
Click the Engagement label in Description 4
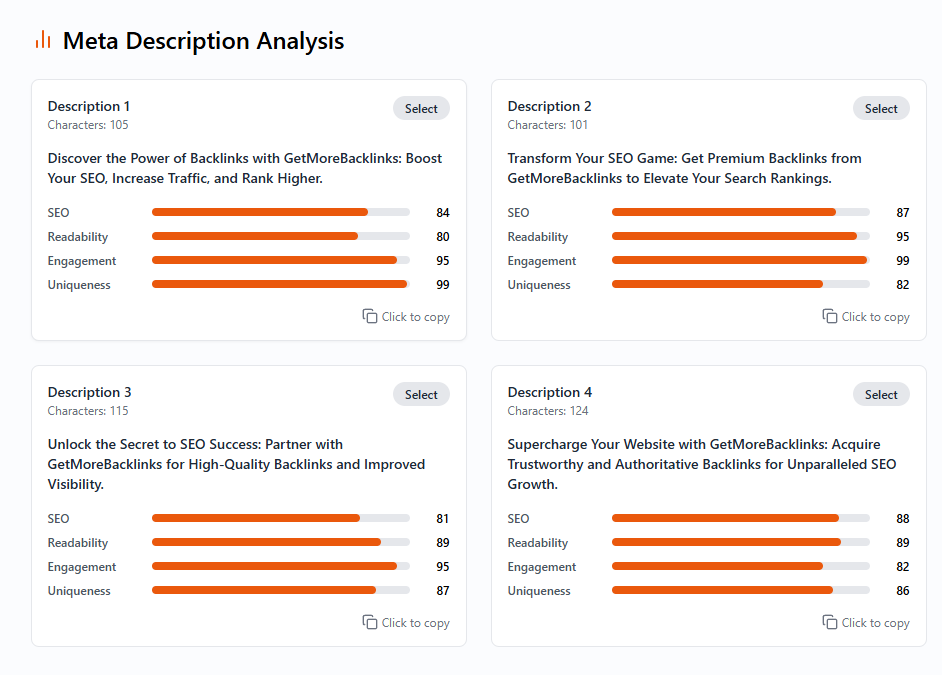pos(541,567)
